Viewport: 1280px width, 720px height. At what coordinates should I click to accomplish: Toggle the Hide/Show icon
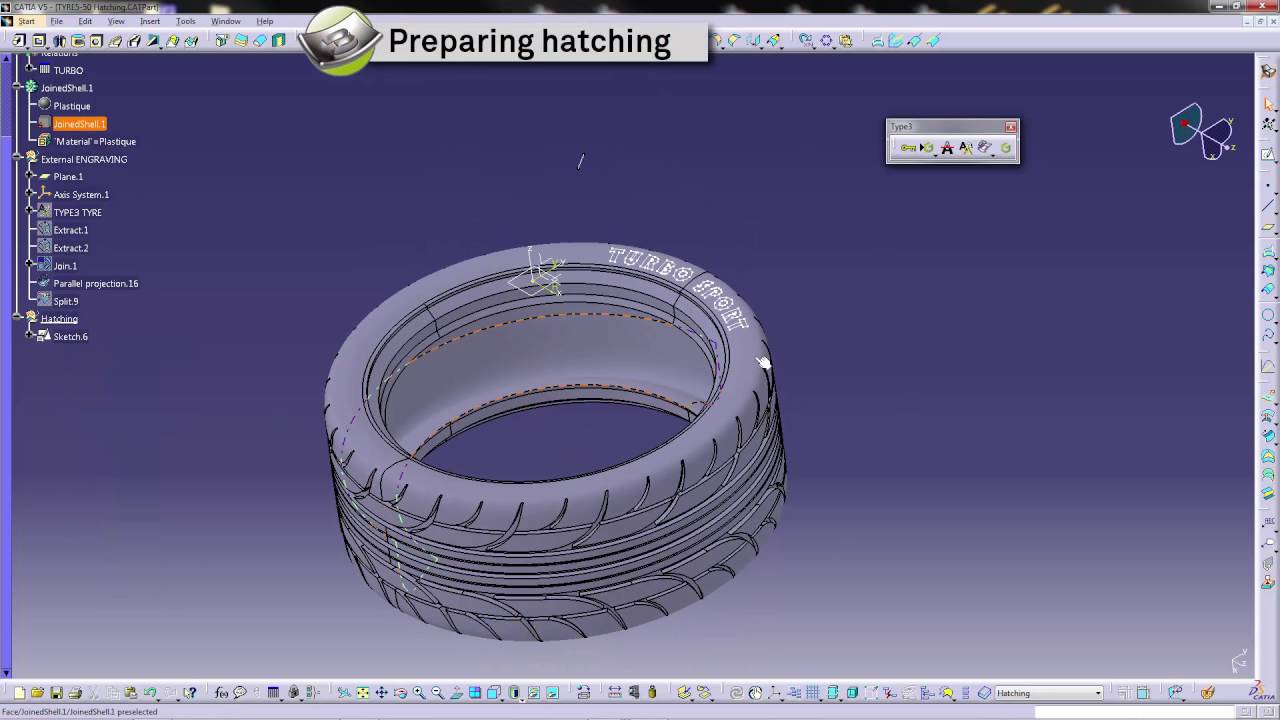click(x=533, y=692)
